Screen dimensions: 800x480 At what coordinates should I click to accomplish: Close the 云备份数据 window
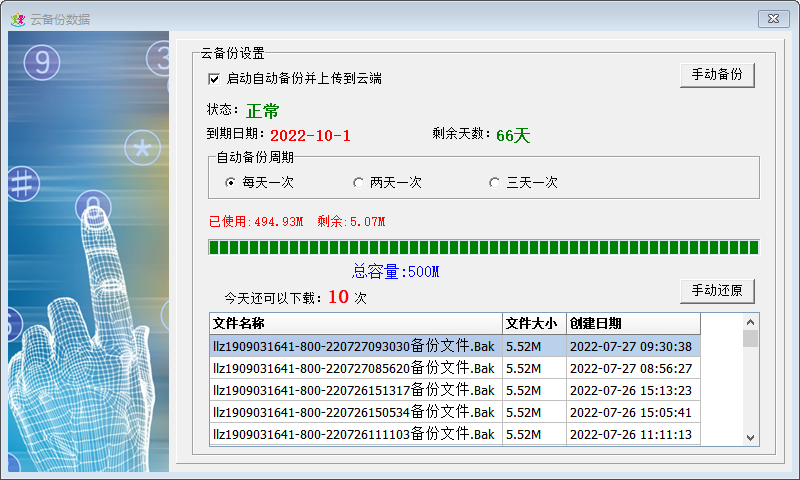click(x=773, y=19)
